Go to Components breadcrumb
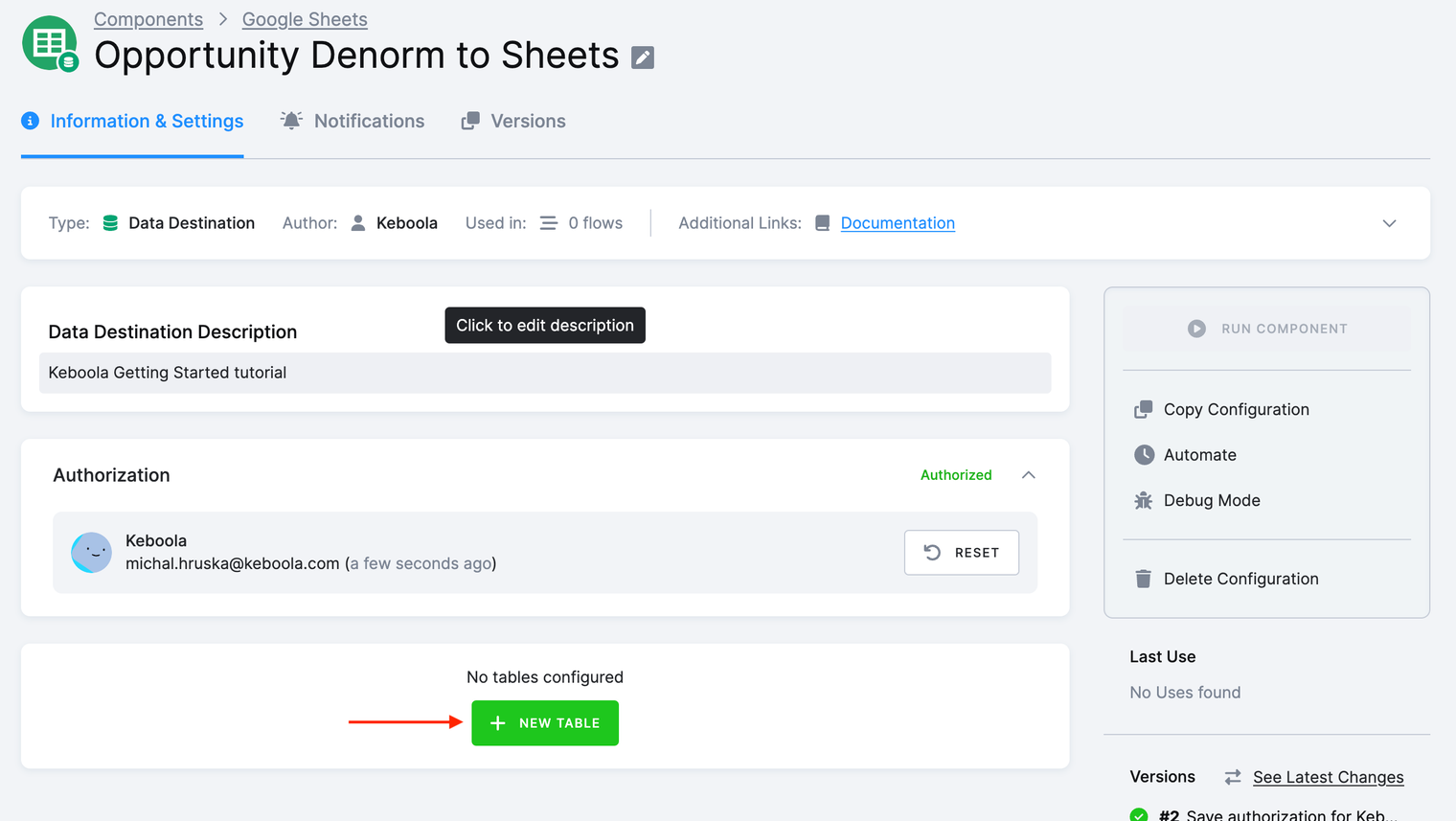 click(x=148, y=19)
